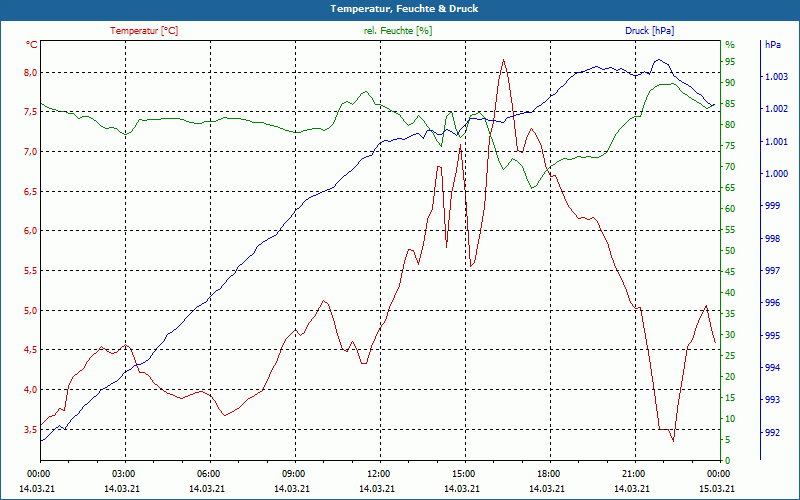
Task: Click the green '50' humidity axis value
Action: 730,251
